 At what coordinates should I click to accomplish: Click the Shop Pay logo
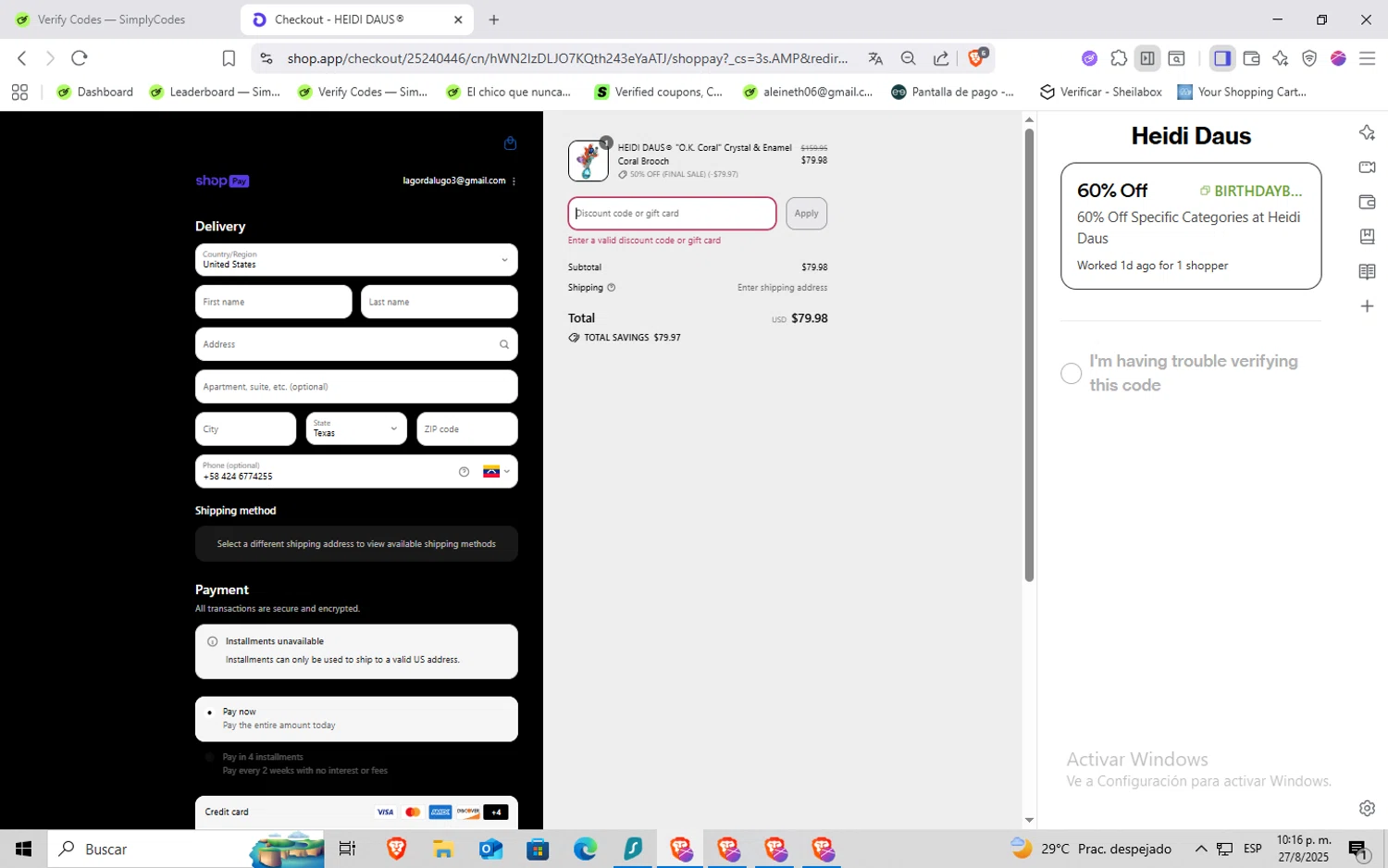coord(222,181)
